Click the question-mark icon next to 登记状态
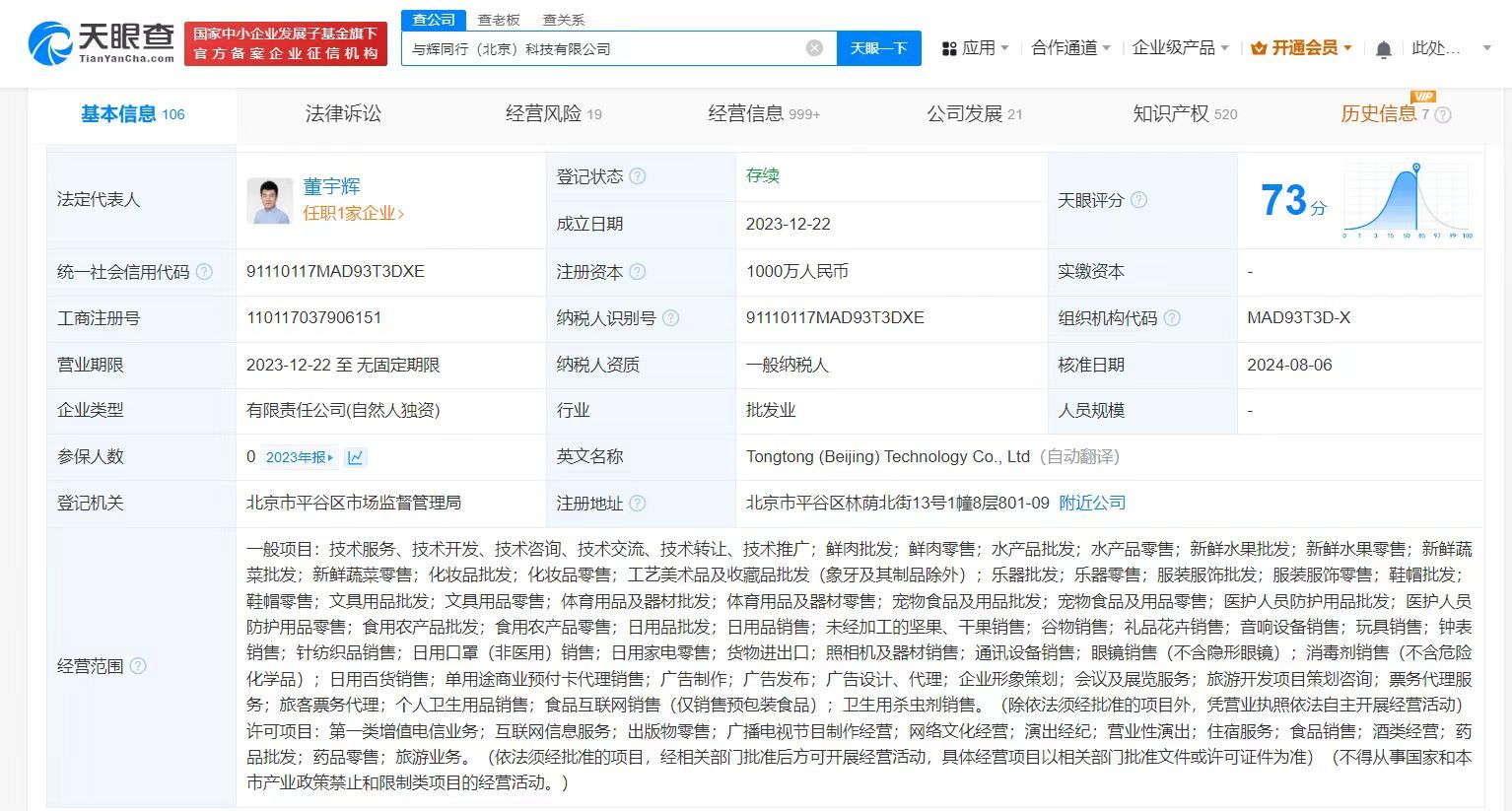This screenshot has height=811, width=1512. pyautogui.click(x=640, y=176)
